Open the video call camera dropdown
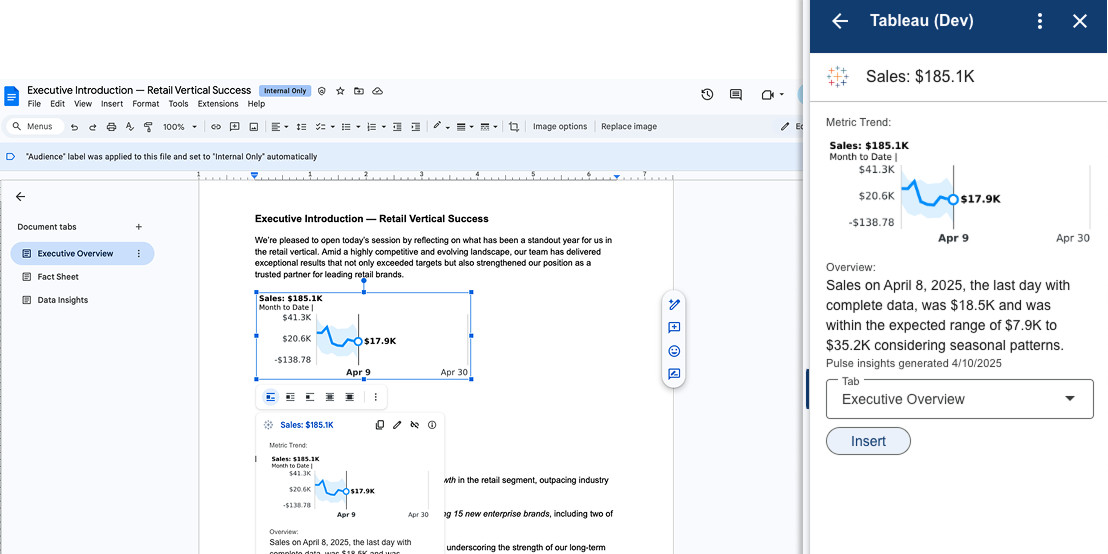The width and height of the screenshot is (1108, 554). coord(773,95)
